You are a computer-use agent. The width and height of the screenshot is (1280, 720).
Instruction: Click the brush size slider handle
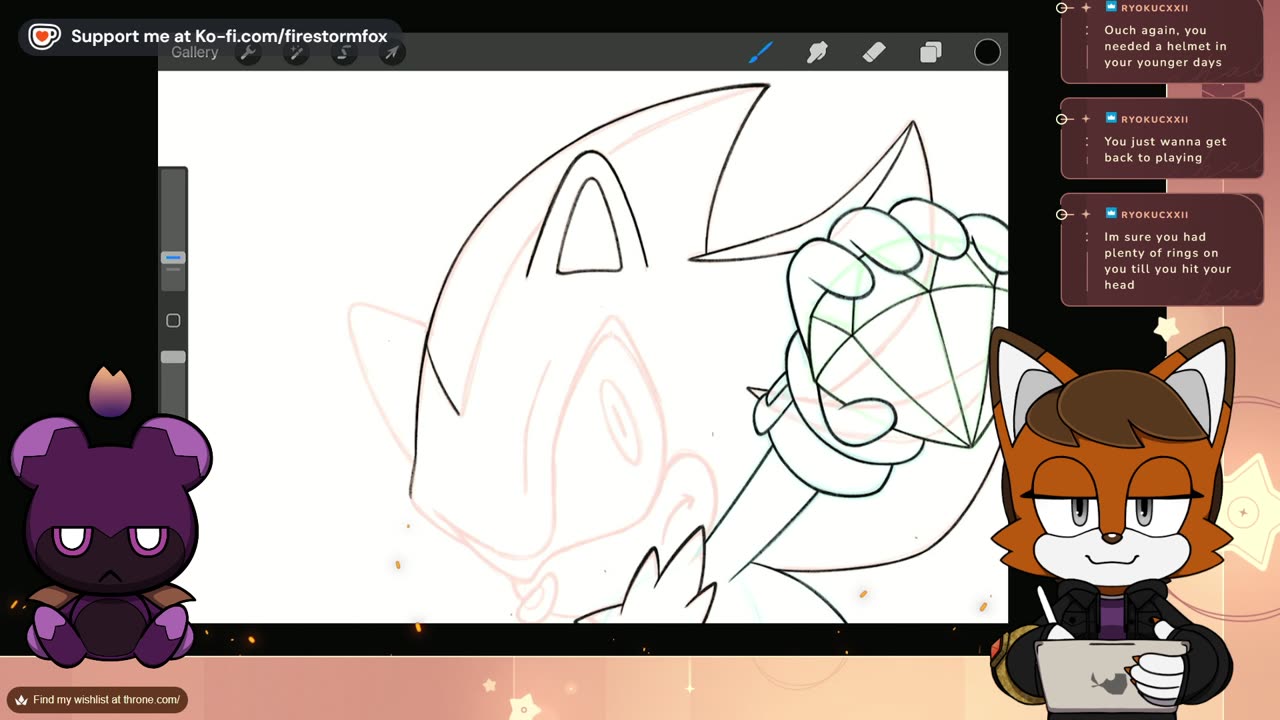click(x=173, y=258)
